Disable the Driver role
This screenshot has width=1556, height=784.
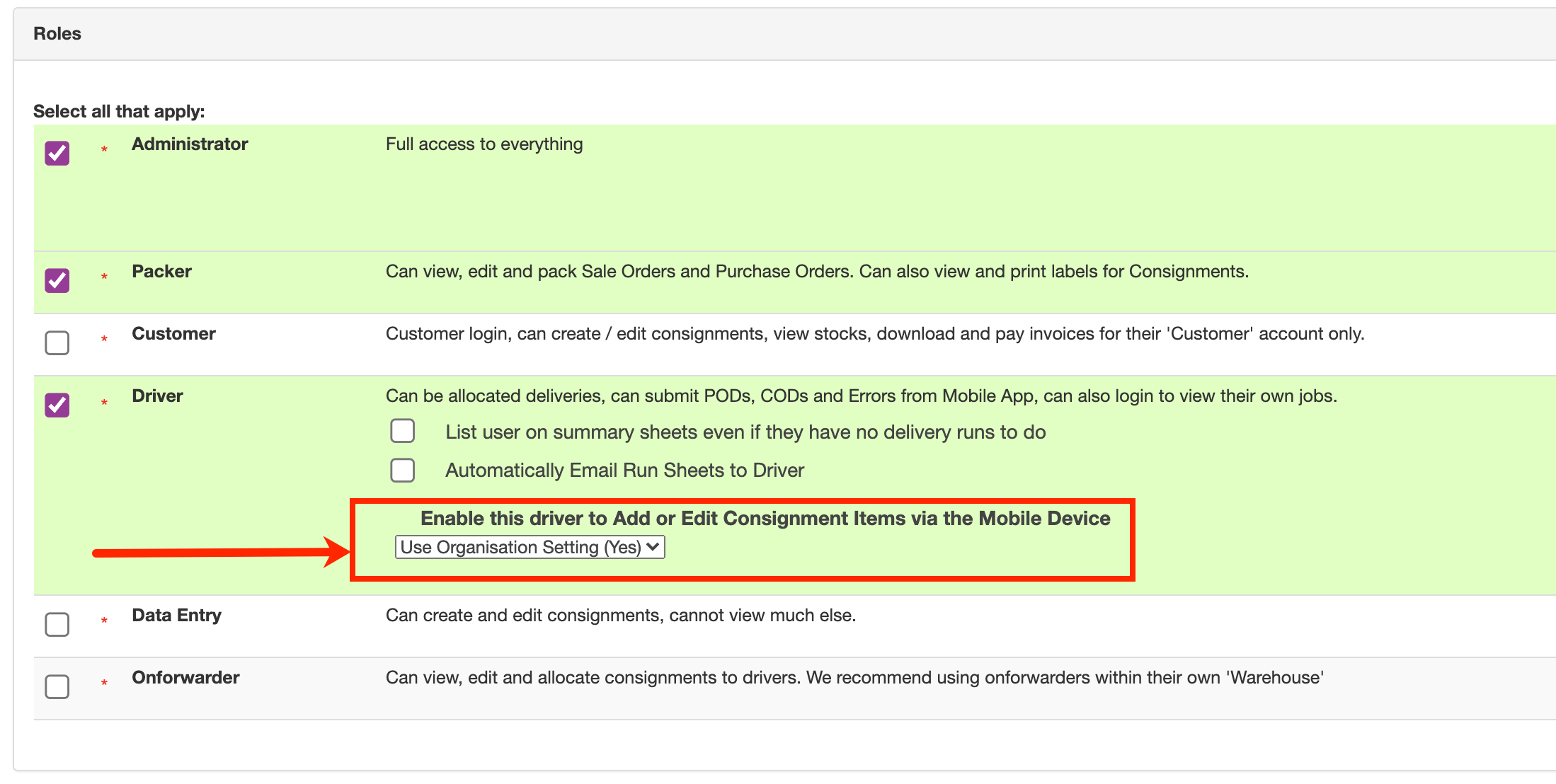[x=57, y=404]
